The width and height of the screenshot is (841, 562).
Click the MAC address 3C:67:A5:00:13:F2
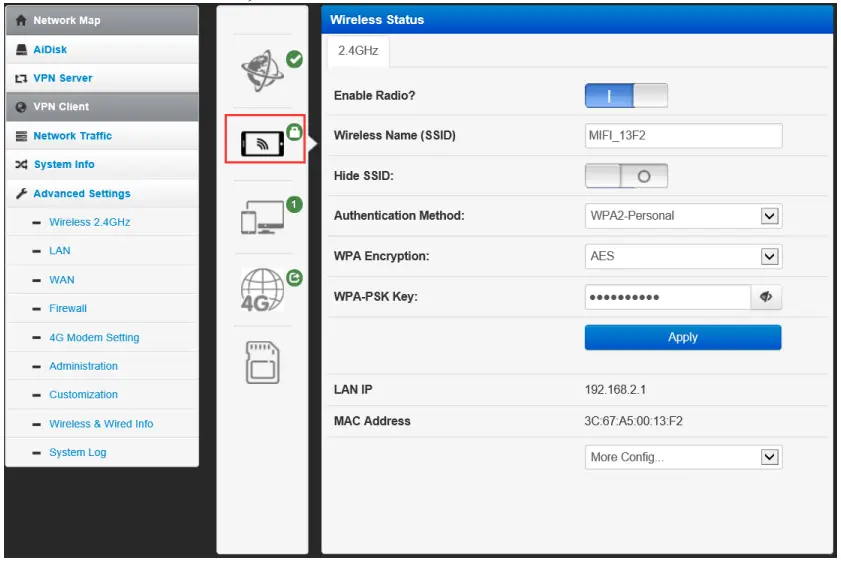coord(633,421)
